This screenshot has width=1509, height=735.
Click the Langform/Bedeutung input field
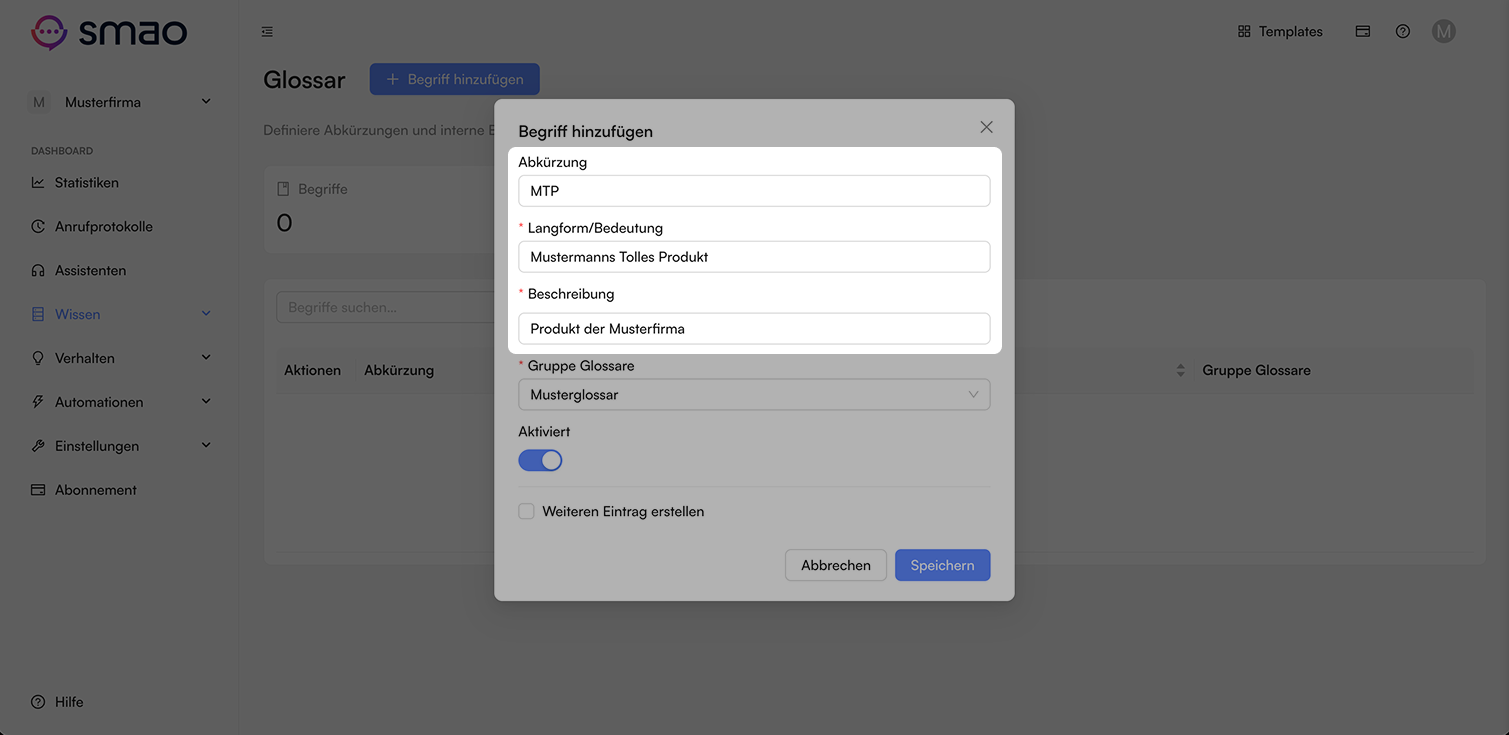click(x=754, y=257)
